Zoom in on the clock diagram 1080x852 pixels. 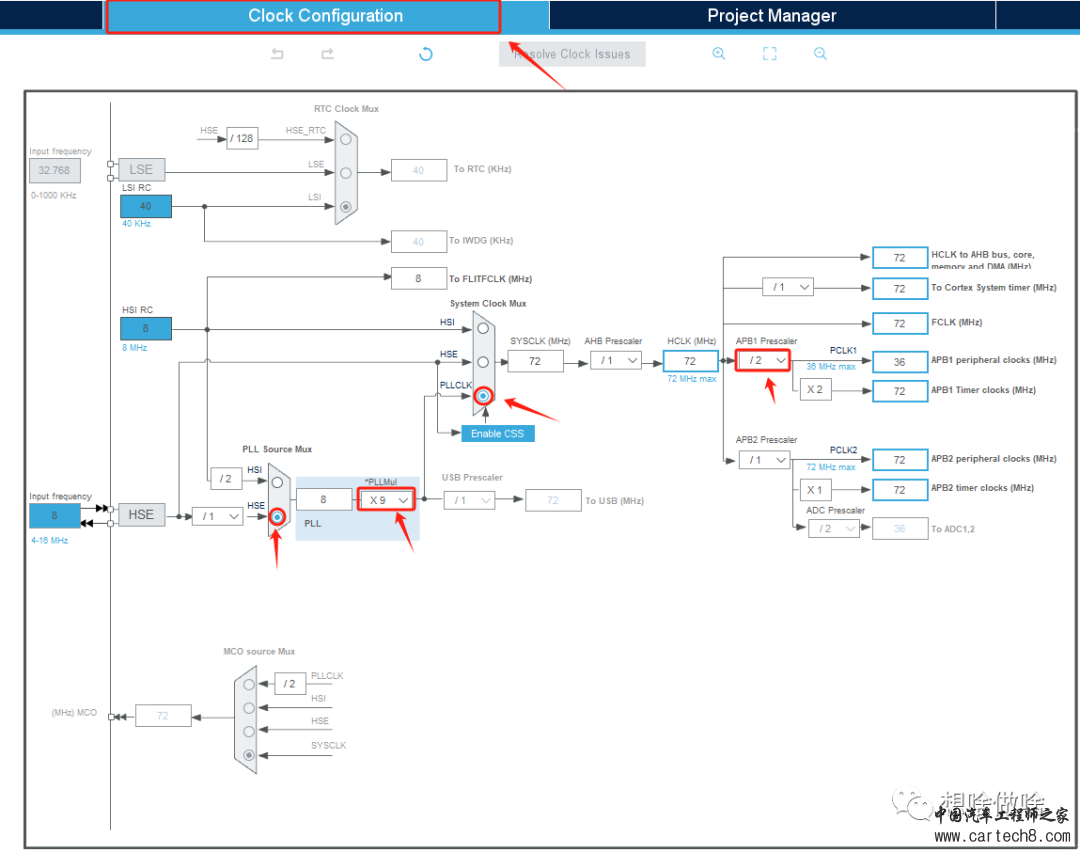pyautogui.click(x=718, y=54)
